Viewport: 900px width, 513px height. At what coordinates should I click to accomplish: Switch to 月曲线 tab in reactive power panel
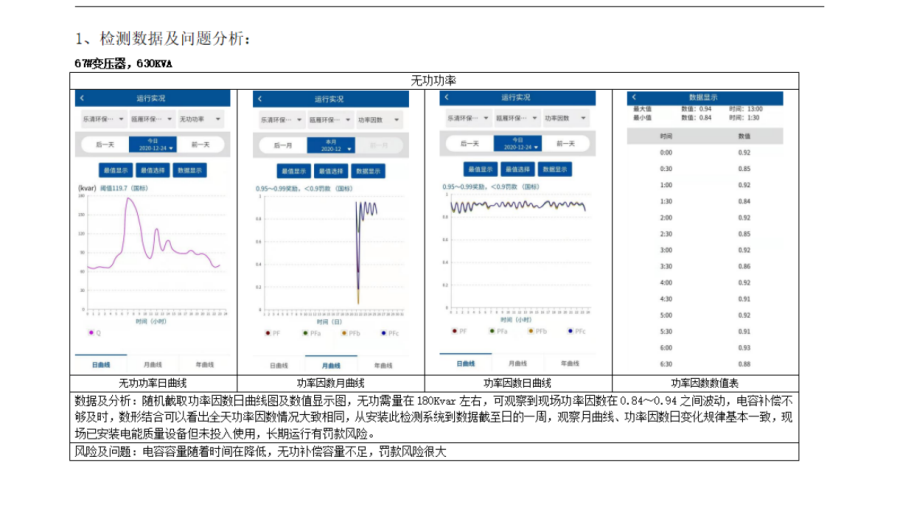153,365
